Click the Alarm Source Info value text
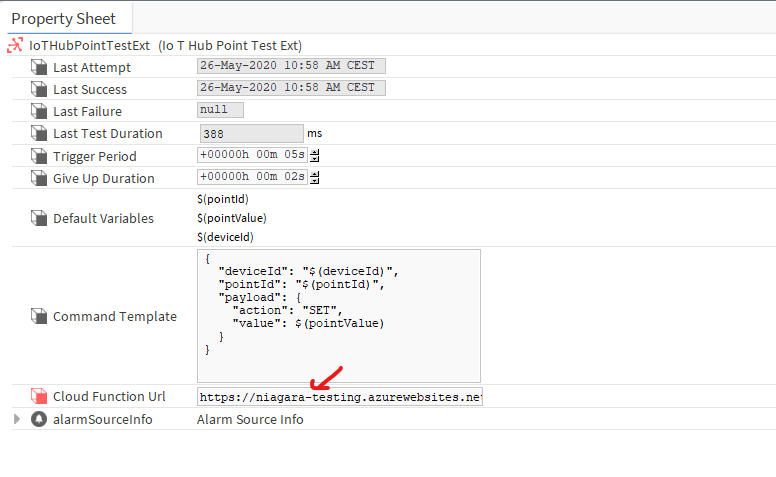 coord(250,419)
